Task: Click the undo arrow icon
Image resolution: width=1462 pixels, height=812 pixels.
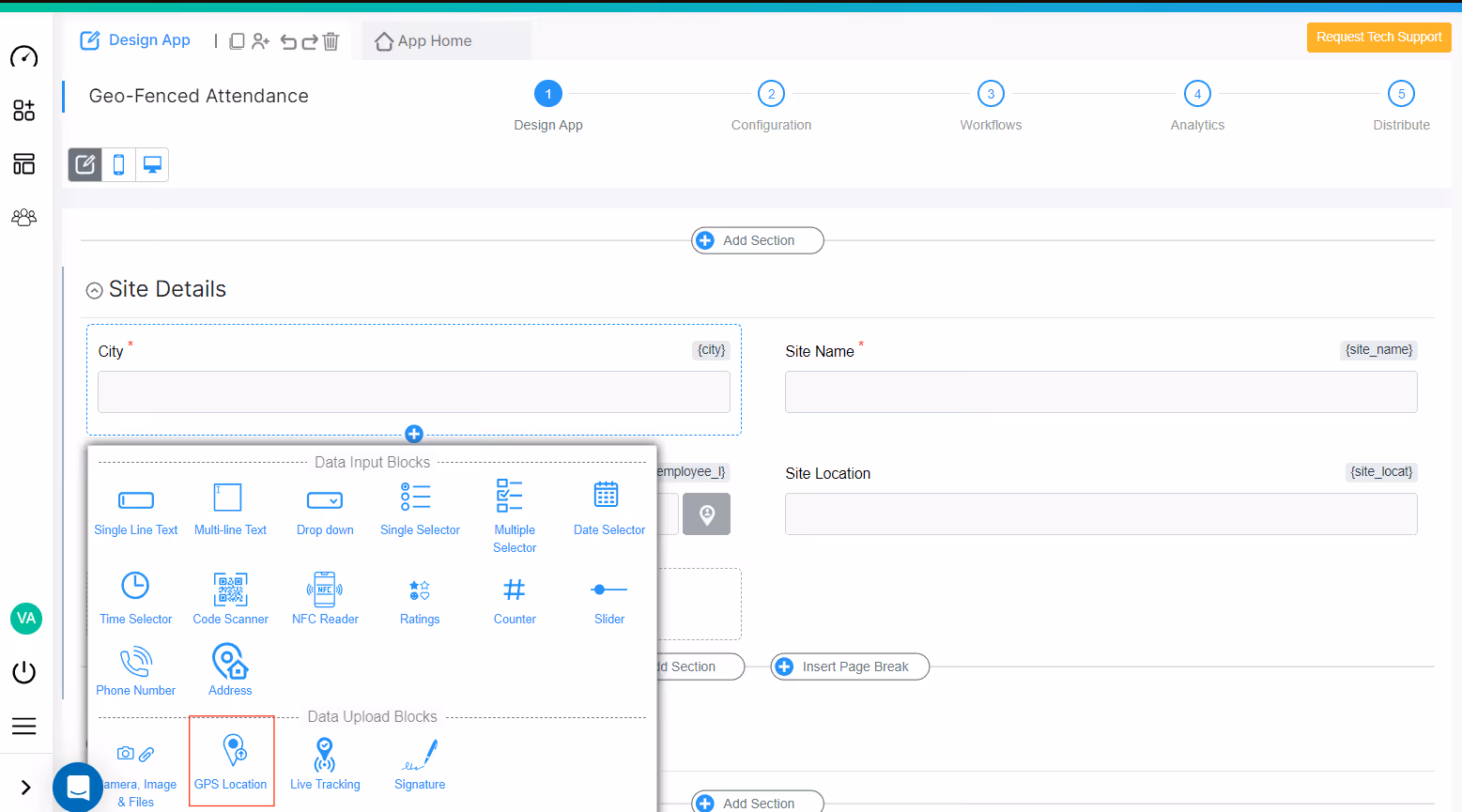Action: tap(288, 41)
